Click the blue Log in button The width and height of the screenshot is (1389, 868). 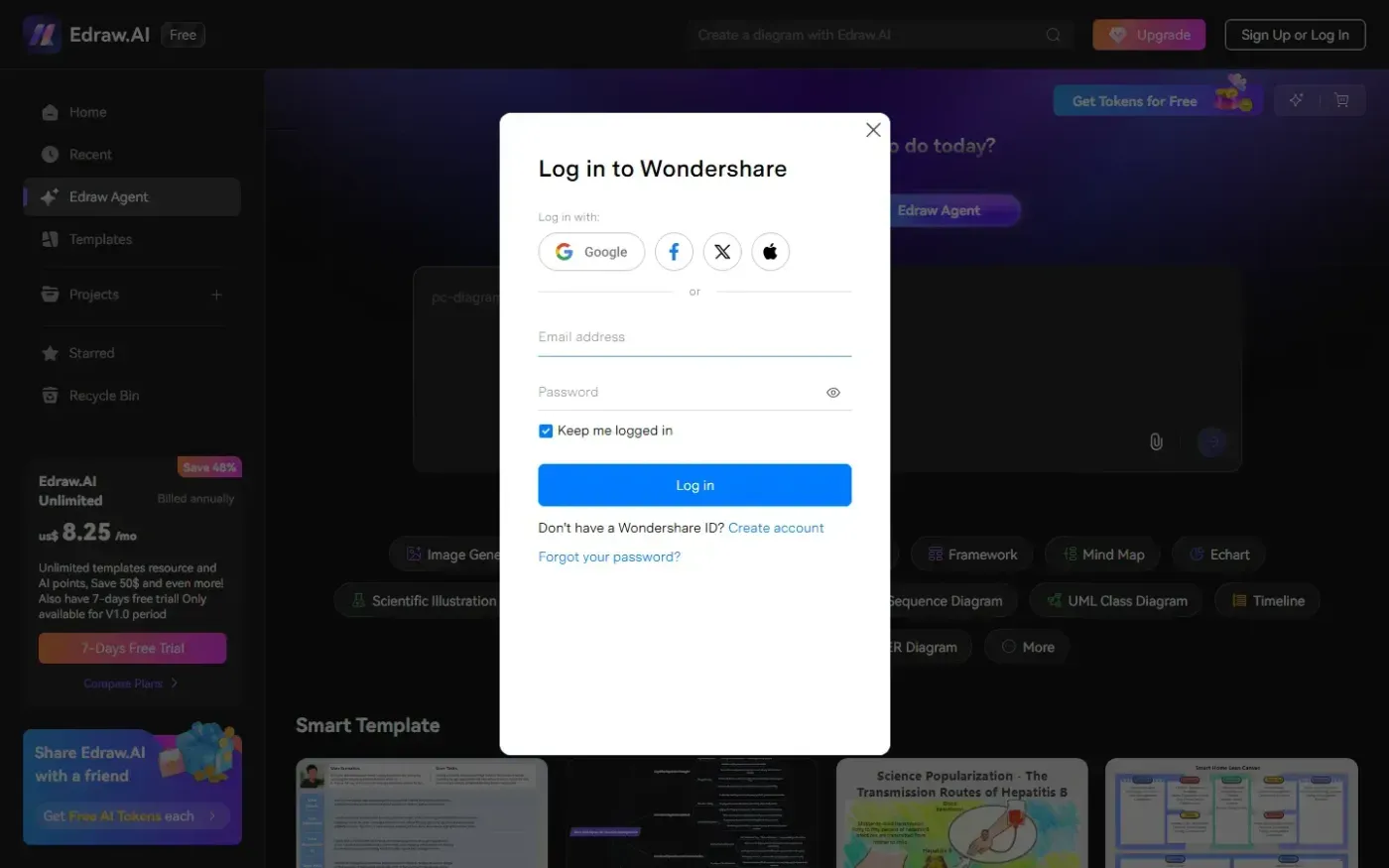click(x=694, y=485)
